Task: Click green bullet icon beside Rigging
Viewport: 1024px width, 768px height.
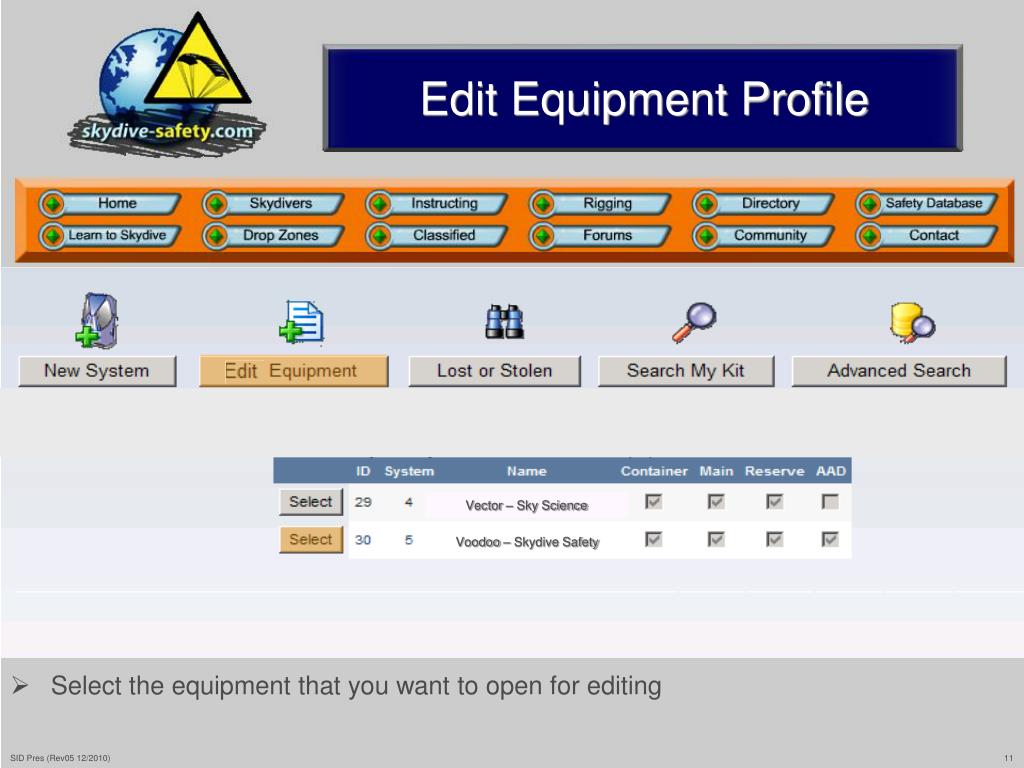Action: (x=542, y=204)
